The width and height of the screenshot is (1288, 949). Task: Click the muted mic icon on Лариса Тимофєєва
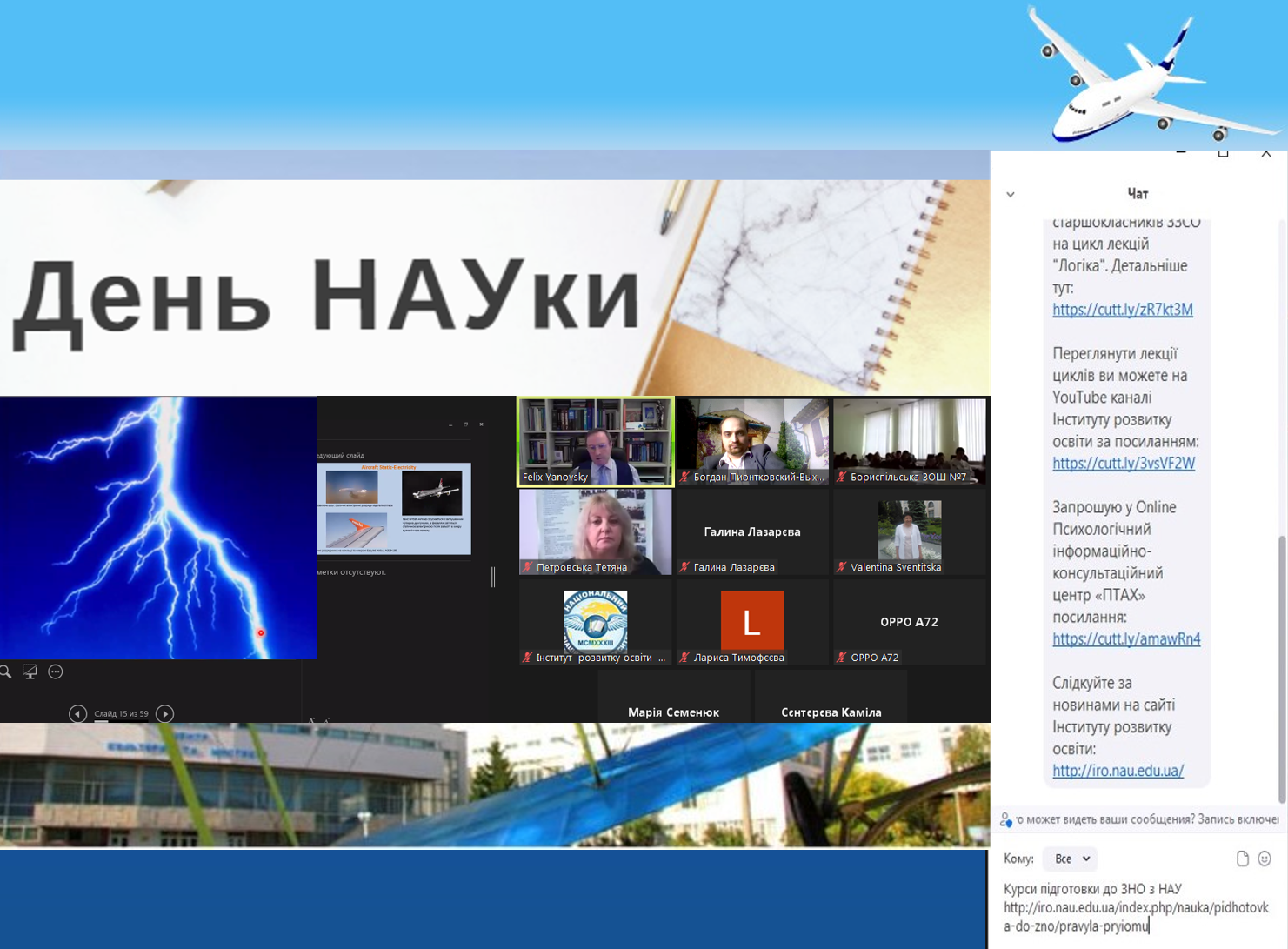(684, 658)
